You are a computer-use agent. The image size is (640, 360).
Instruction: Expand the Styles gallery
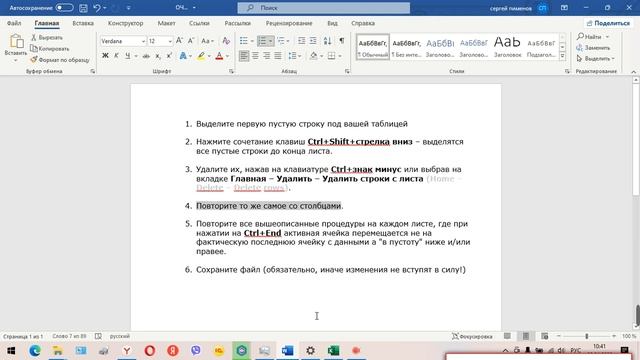coord(562,56)
